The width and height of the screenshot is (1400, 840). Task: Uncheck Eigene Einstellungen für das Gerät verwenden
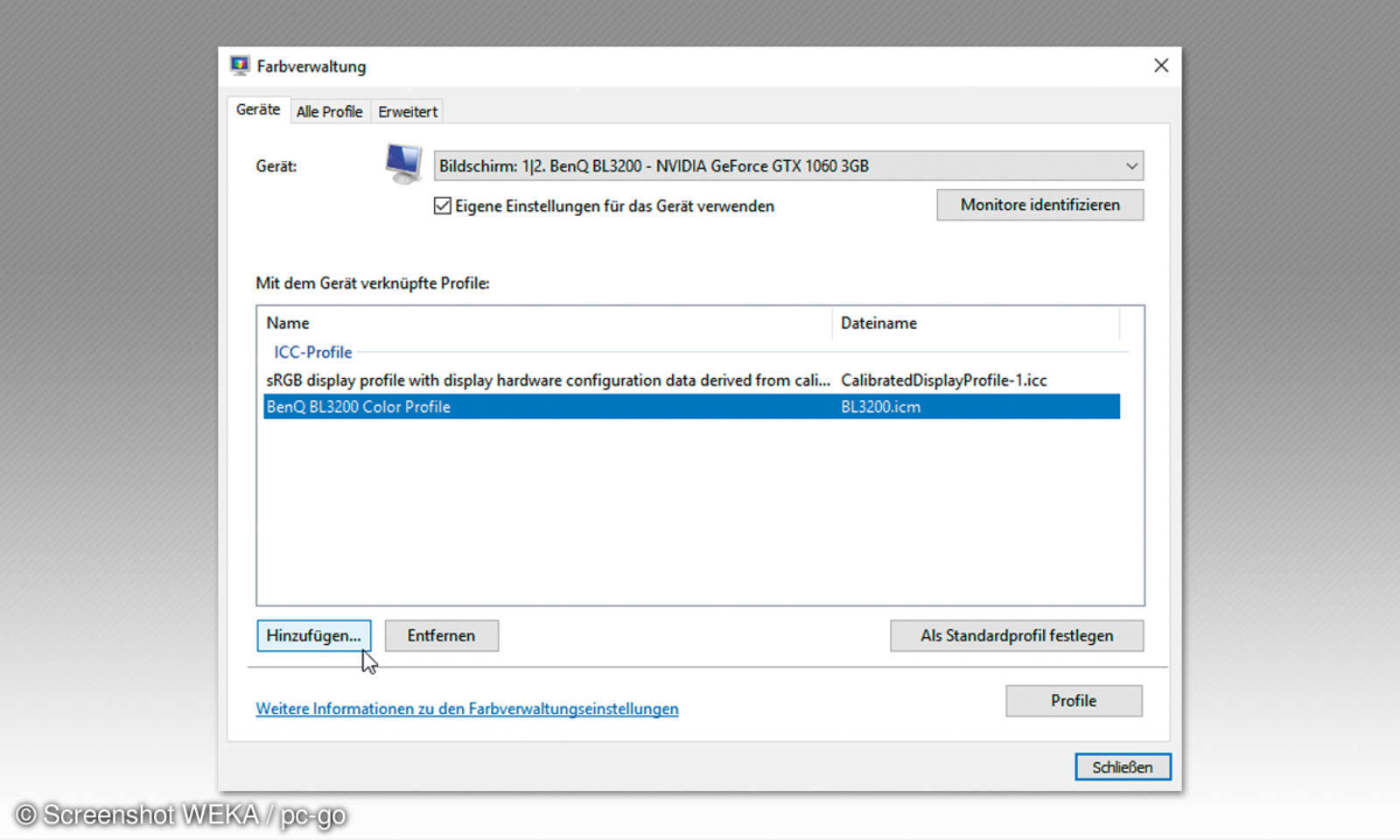pyautogui.click(x=442, y=206)
